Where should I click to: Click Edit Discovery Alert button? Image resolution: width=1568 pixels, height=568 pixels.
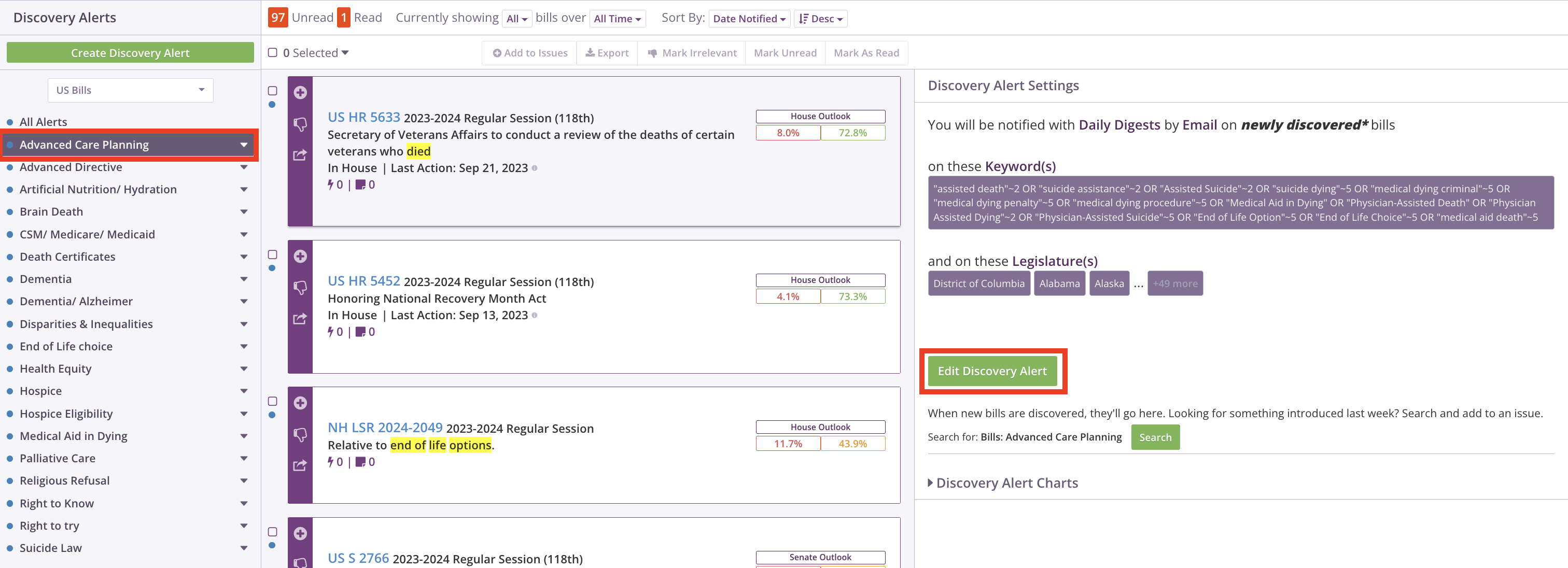(992, 371)
